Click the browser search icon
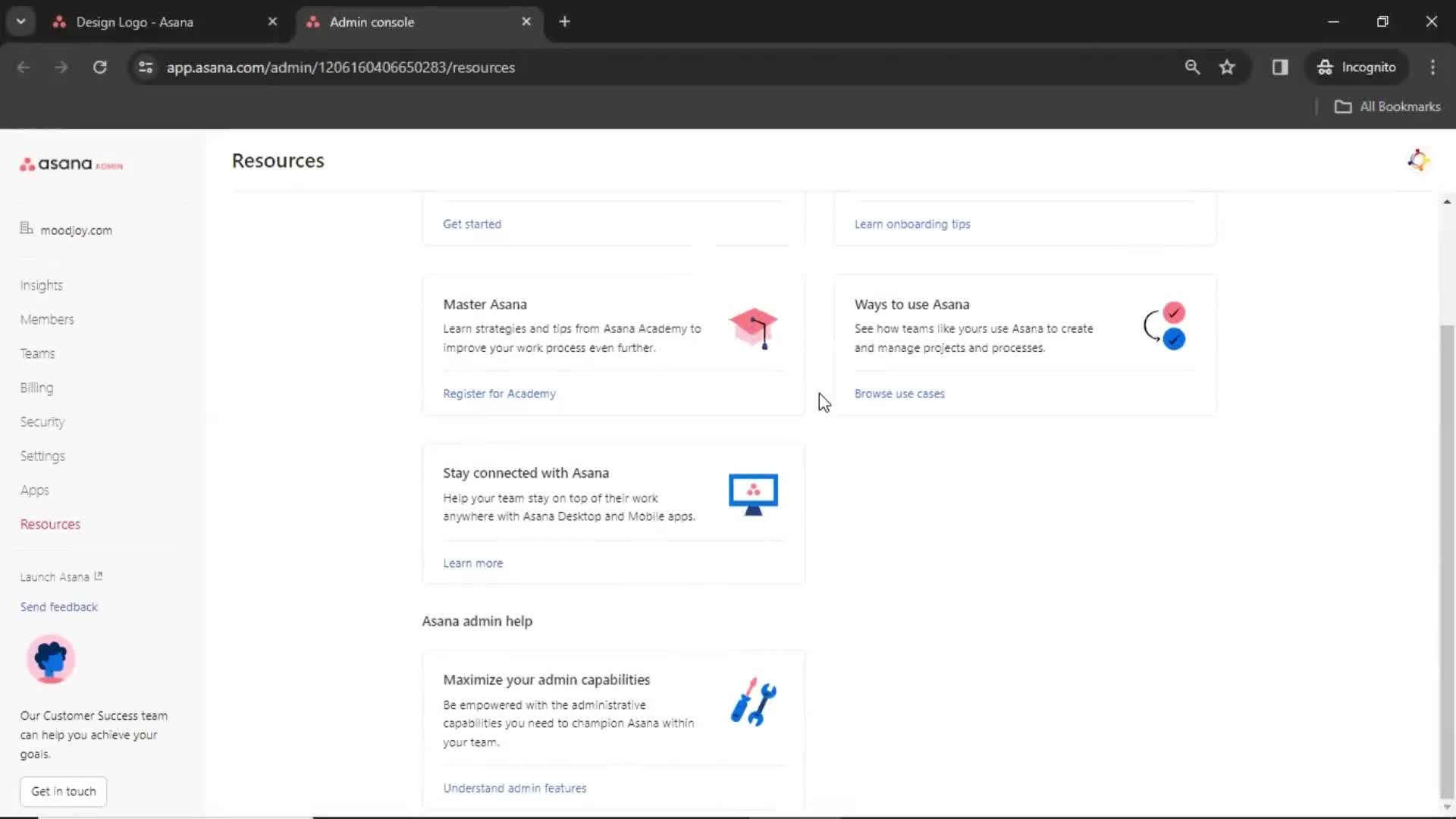This screenshot has width=1456, height=819. click(1193, 67)
